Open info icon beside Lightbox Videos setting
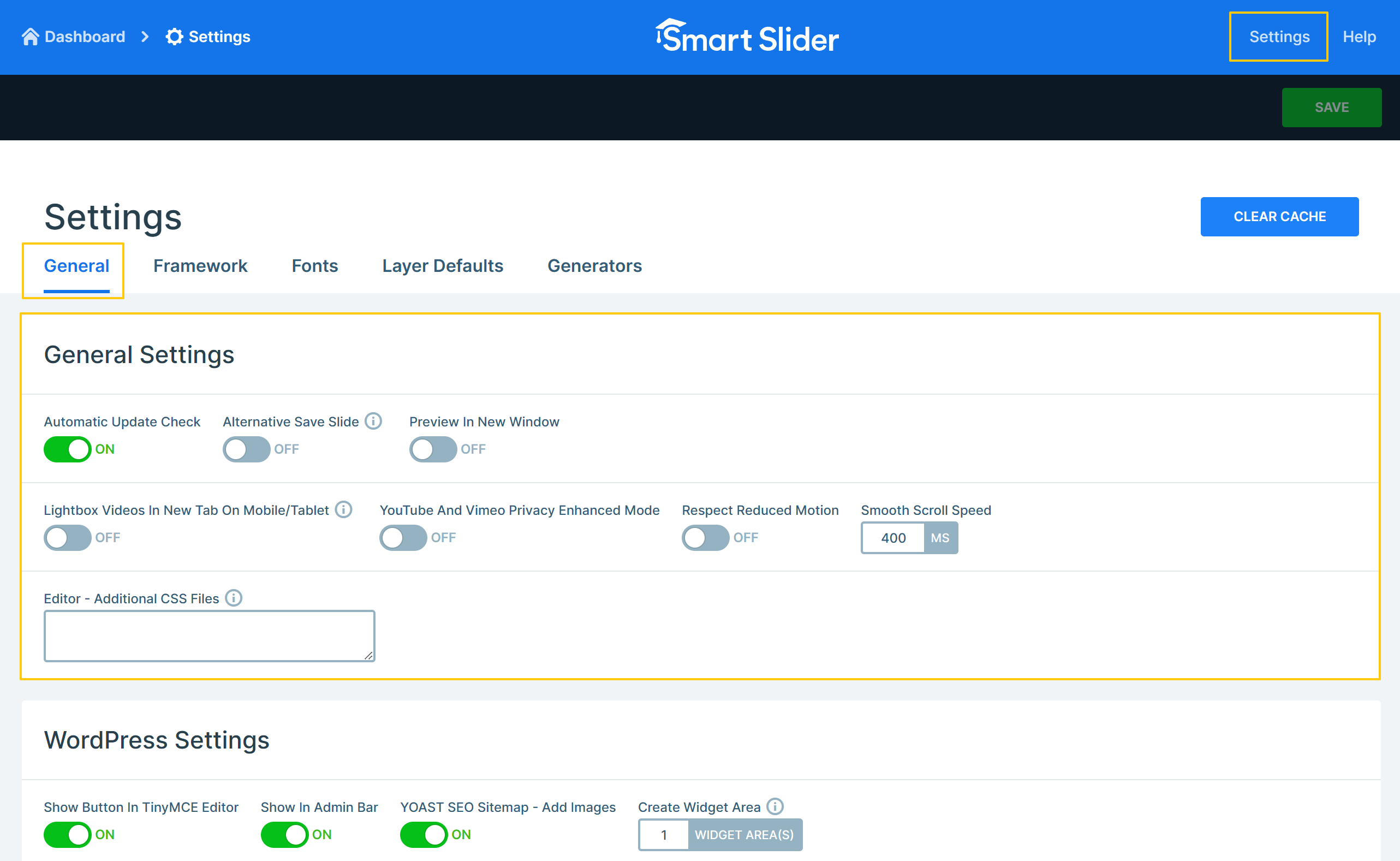 click(x=344, y=509)
